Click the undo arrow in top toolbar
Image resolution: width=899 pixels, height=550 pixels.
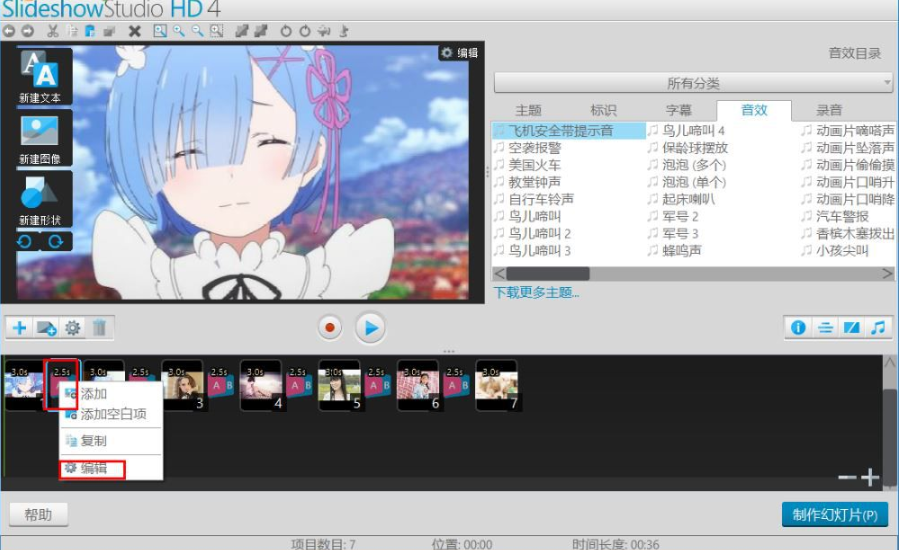click(9, 32)
